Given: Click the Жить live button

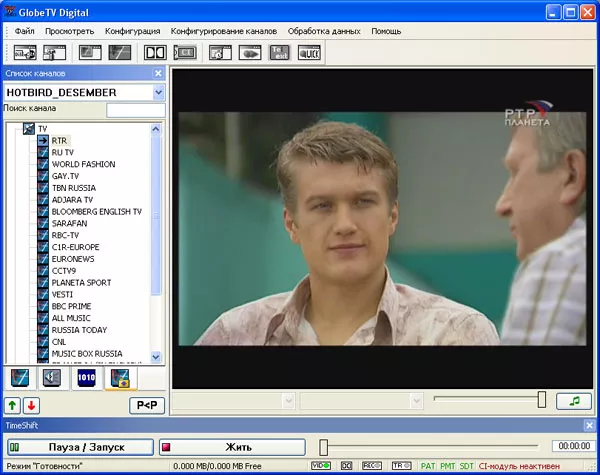Looking at the screenshot, I should point(232,447).
